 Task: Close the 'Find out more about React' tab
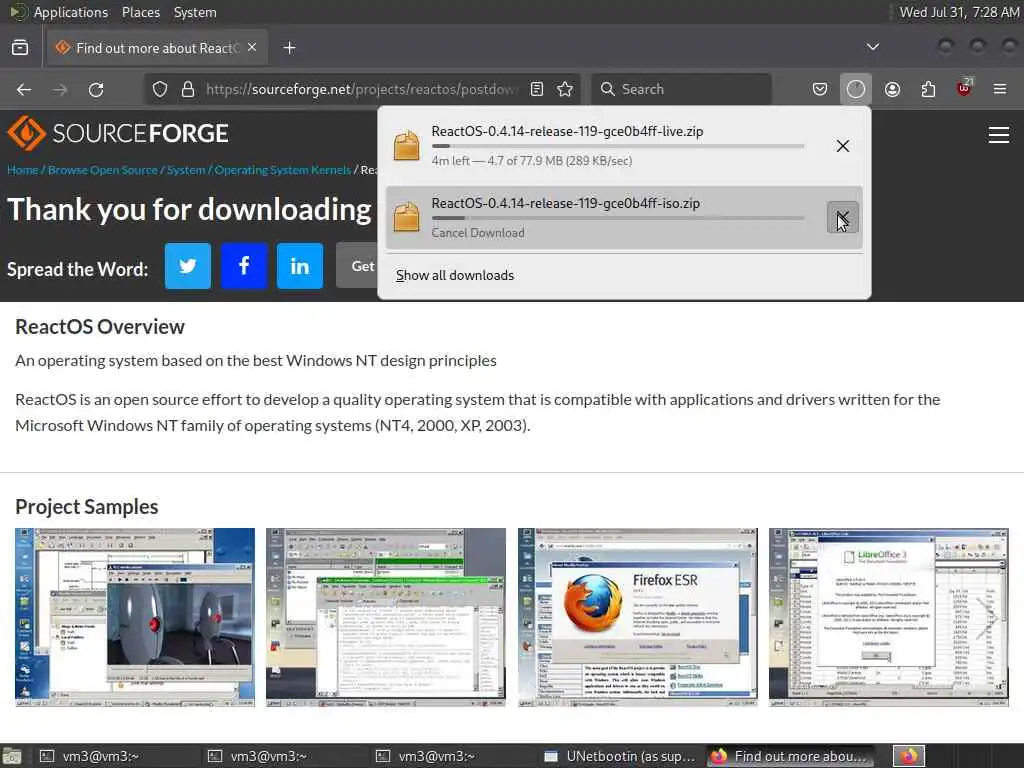coord(252,48)
